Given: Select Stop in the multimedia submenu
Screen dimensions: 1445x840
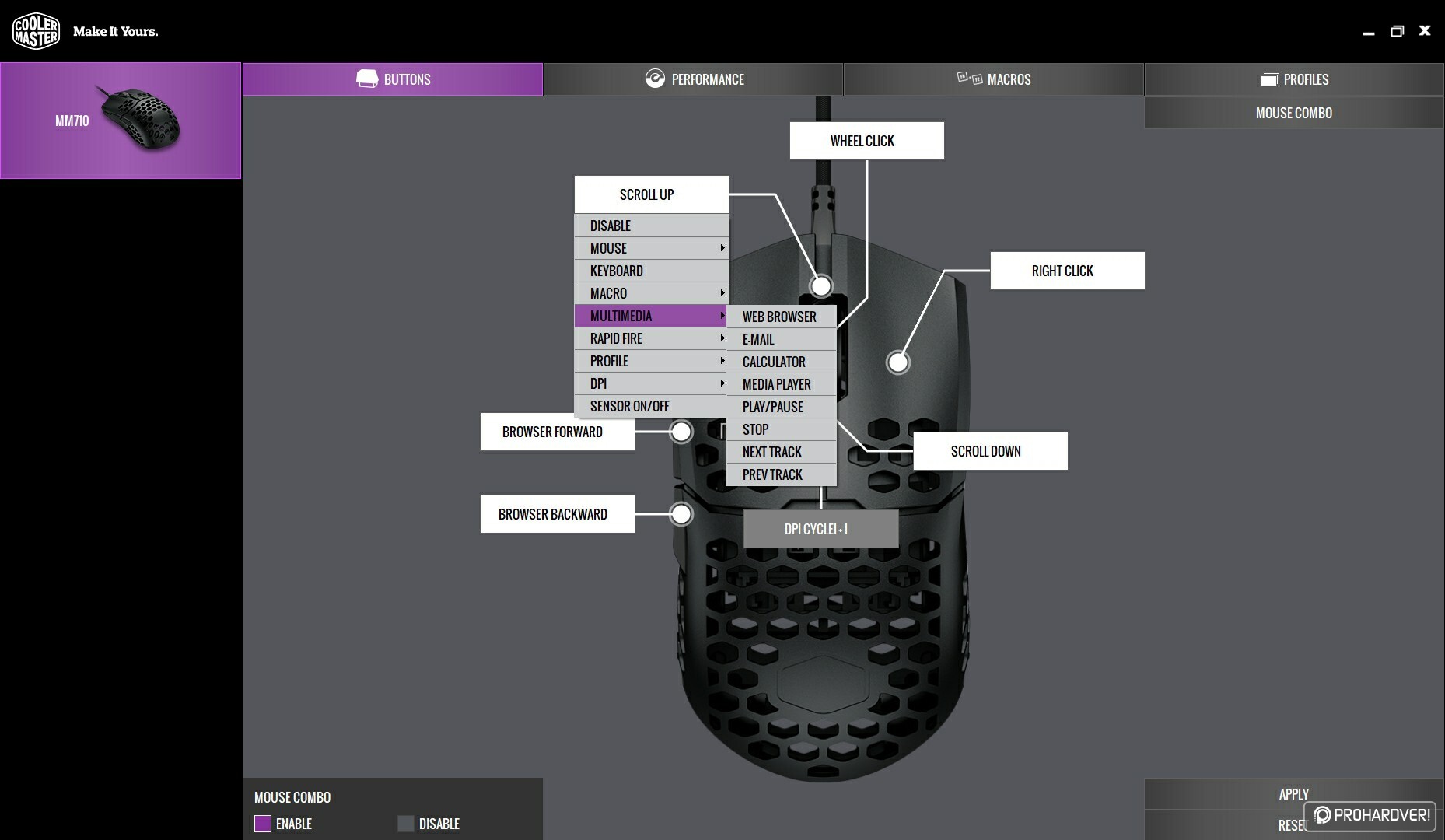Looking at the screenshot, I should coord(782,429).
